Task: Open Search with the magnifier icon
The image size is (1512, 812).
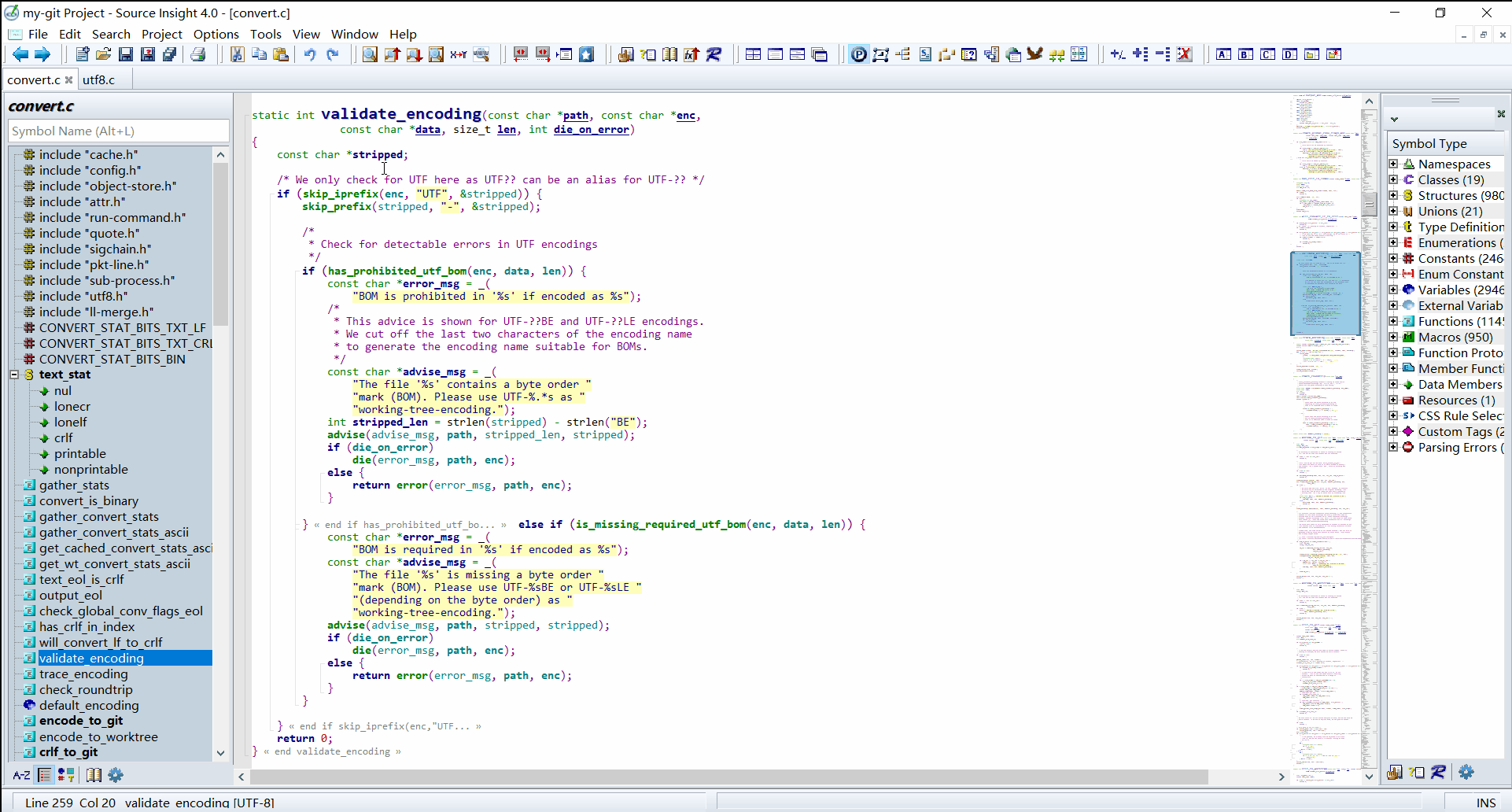Action: click(370, 54)
